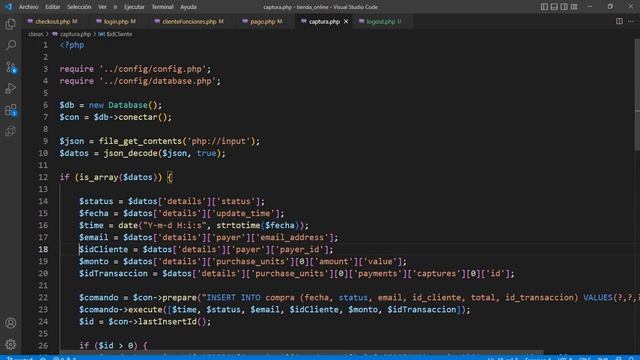
Task: Open the Run and Debug view
Action: pos(11,89)
